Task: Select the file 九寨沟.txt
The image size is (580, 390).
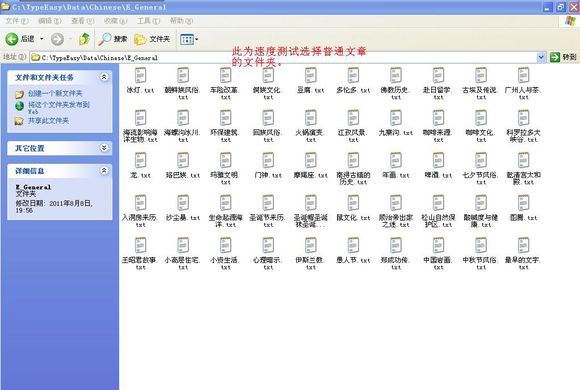Action: coord(395,123)
